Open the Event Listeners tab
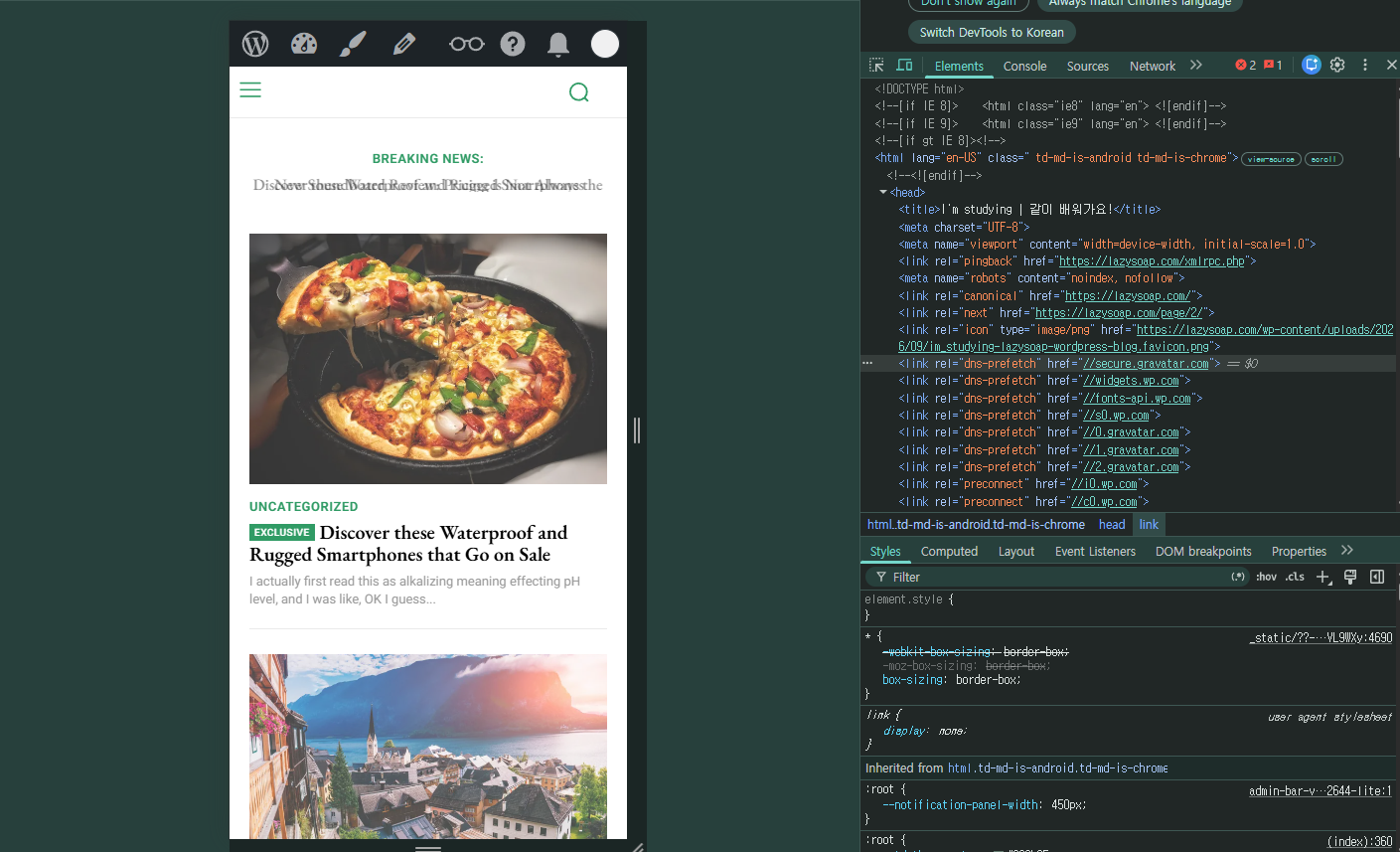 point(1095,551)
